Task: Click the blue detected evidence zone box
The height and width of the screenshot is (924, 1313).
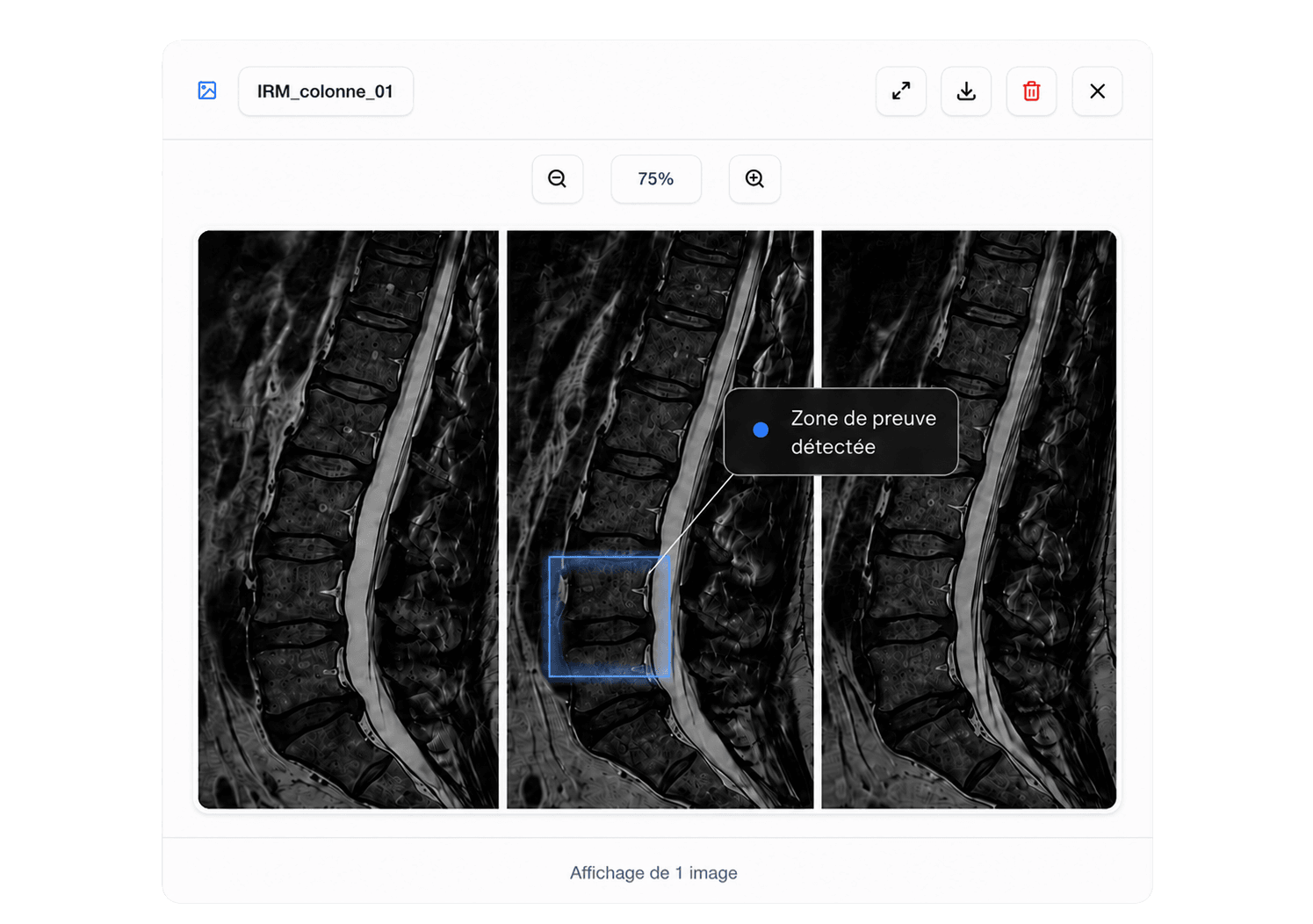Action: [x=610, y=617]
